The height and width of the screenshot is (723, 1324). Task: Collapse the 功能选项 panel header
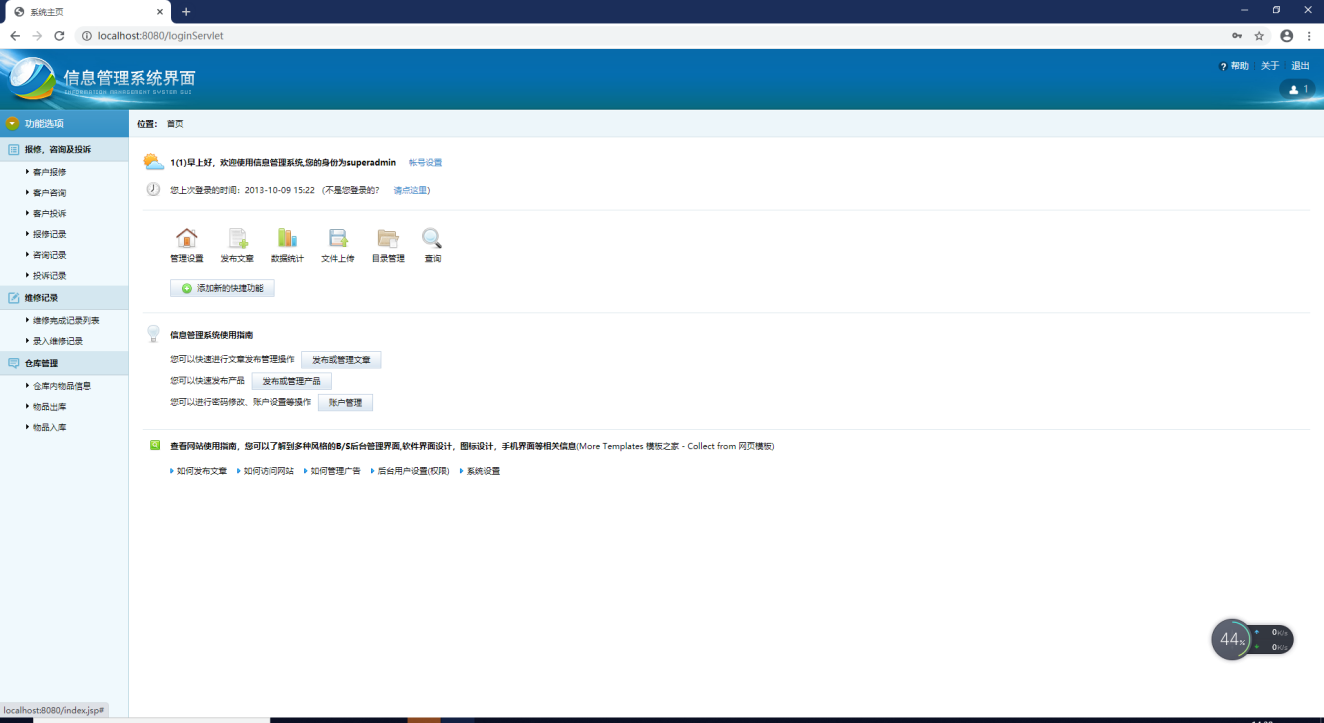[x=64, y=123]
